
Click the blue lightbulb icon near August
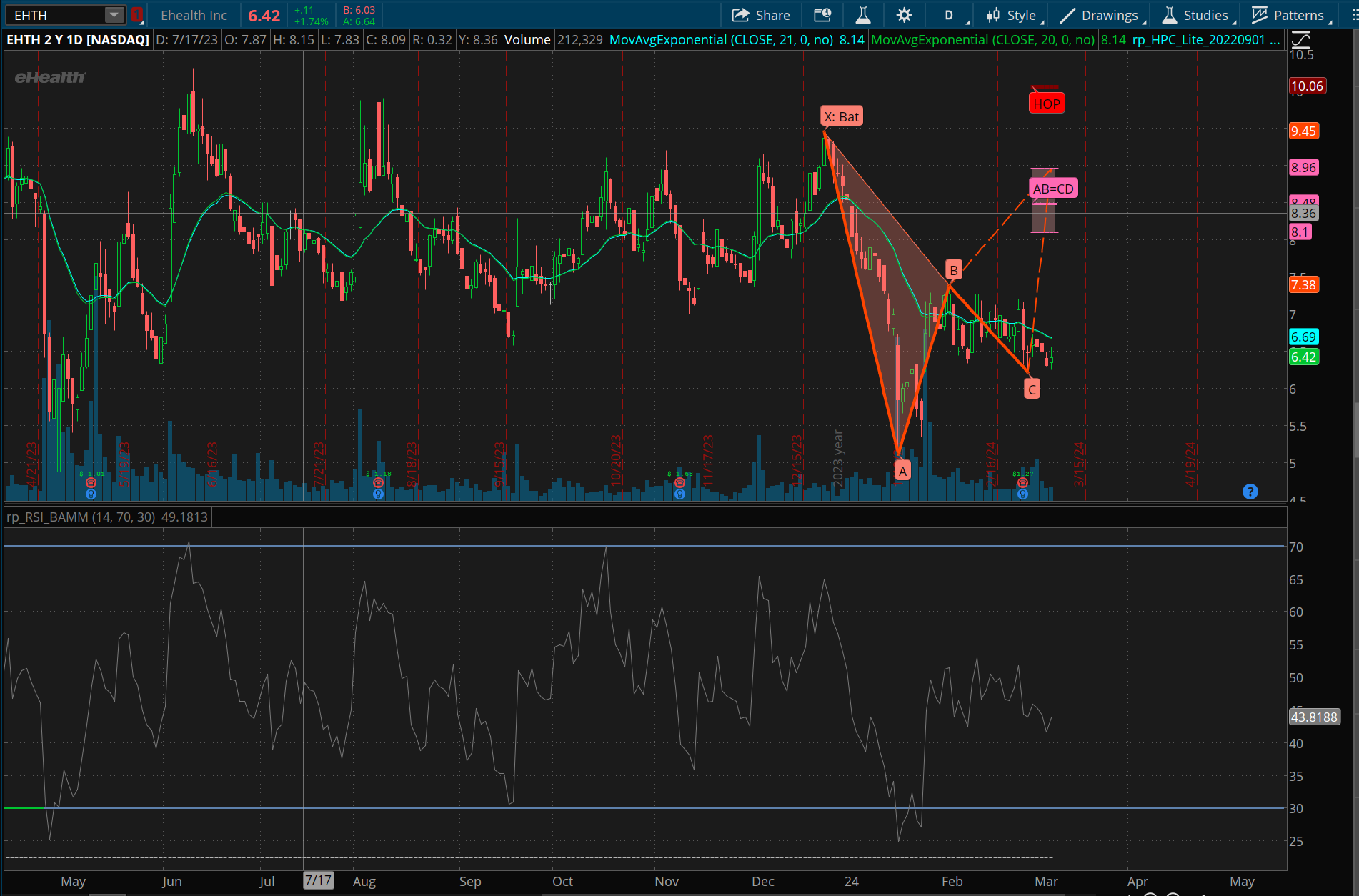[x=378, y=494]
